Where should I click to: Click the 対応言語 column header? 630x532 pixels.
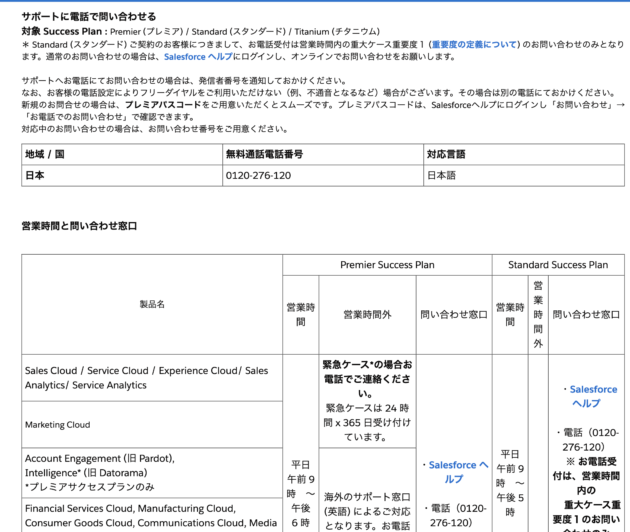click(x=524, y=154)
